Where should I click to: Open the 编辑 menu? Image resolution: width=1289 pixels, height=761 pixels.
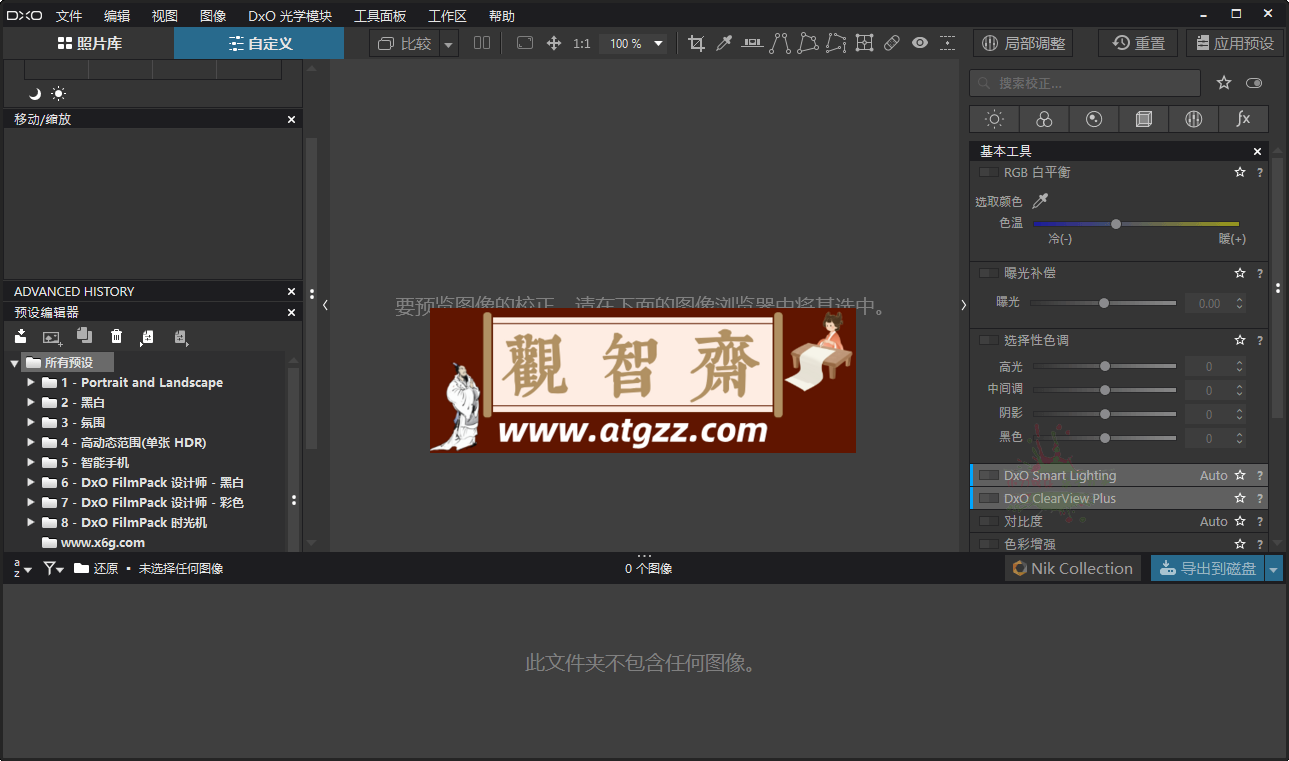(117, 16)
